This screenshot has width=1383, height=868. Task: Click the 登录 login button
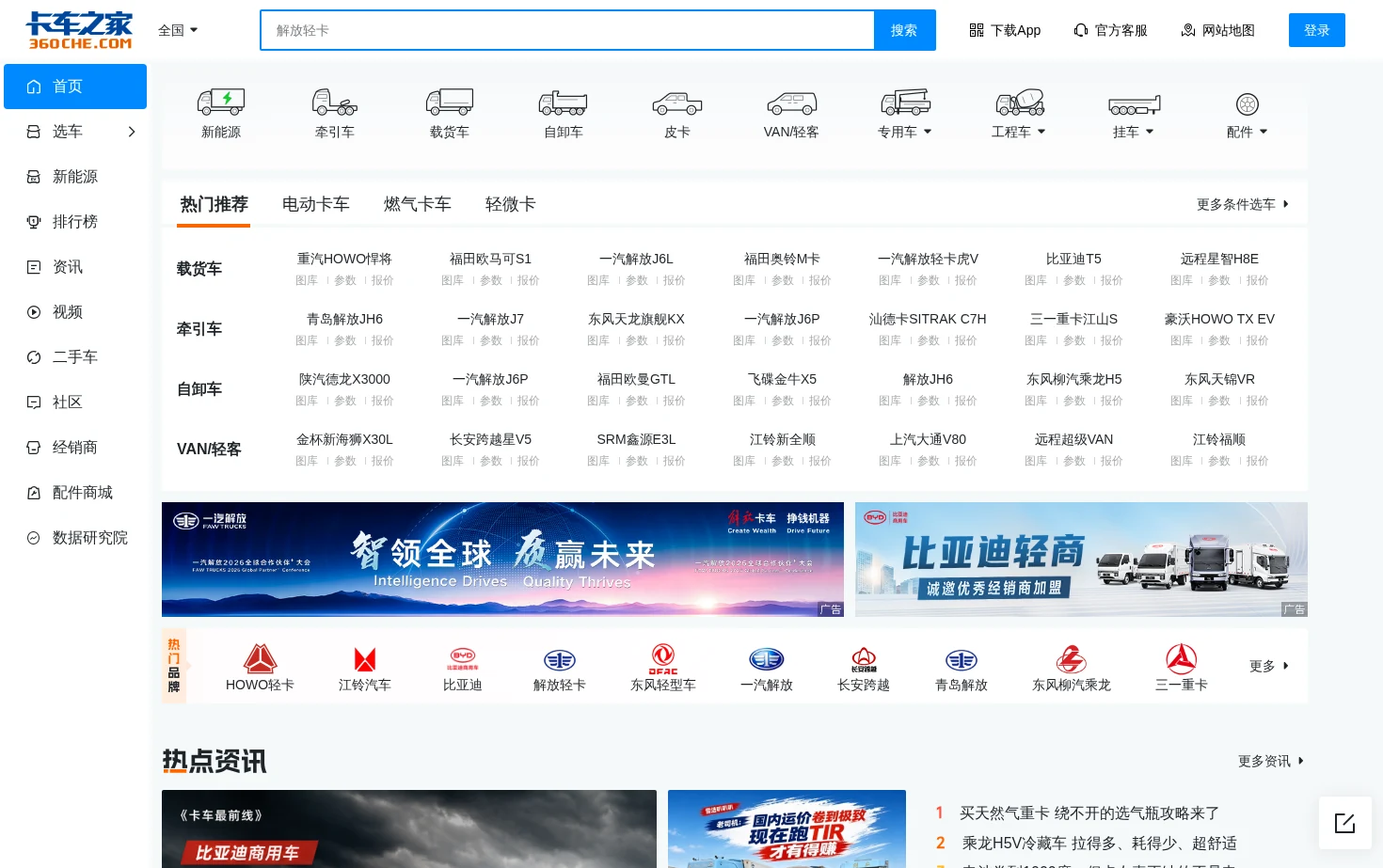[1317, 30]
